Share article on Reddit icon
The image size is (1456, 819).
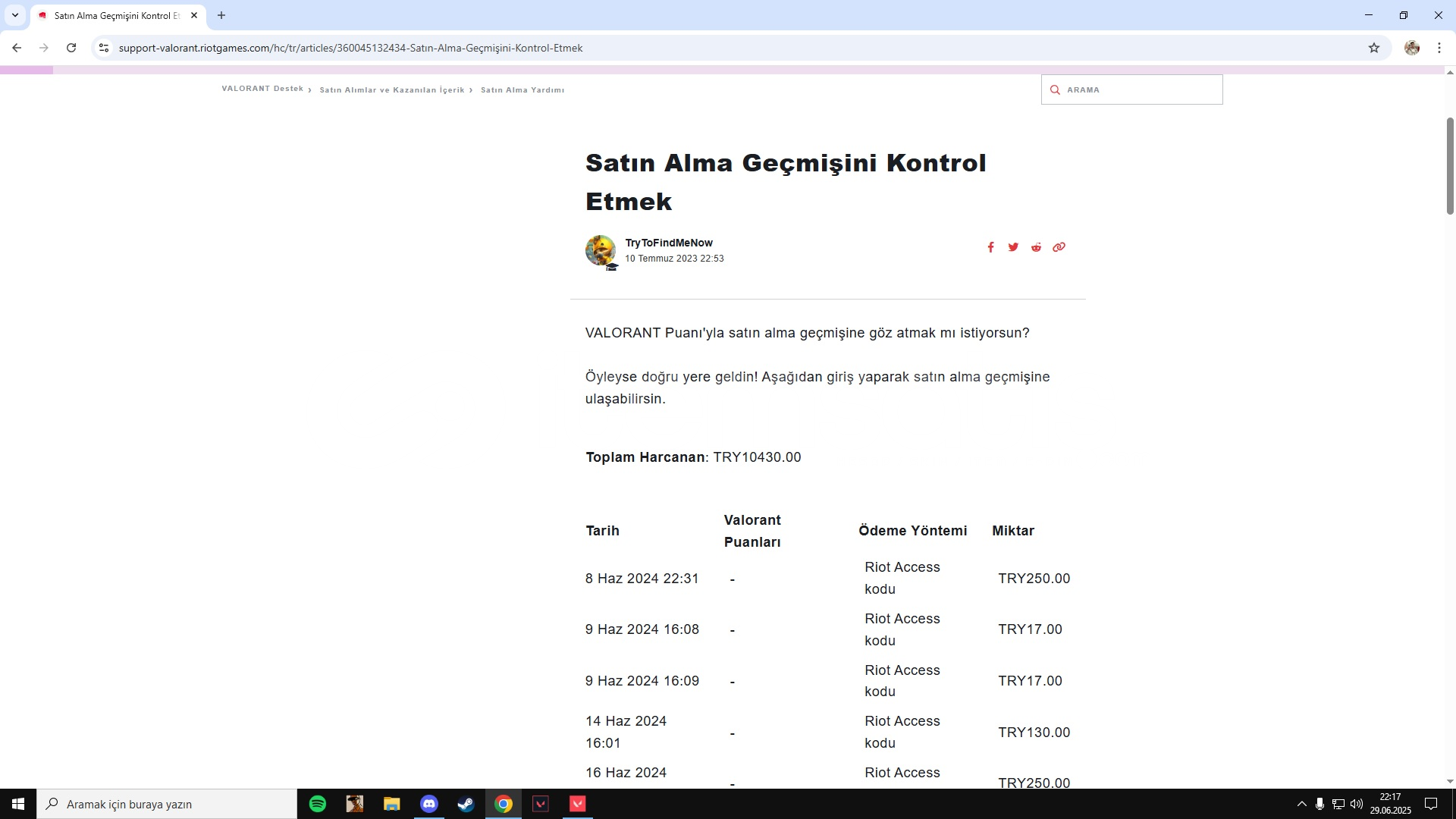(1036, 247)
